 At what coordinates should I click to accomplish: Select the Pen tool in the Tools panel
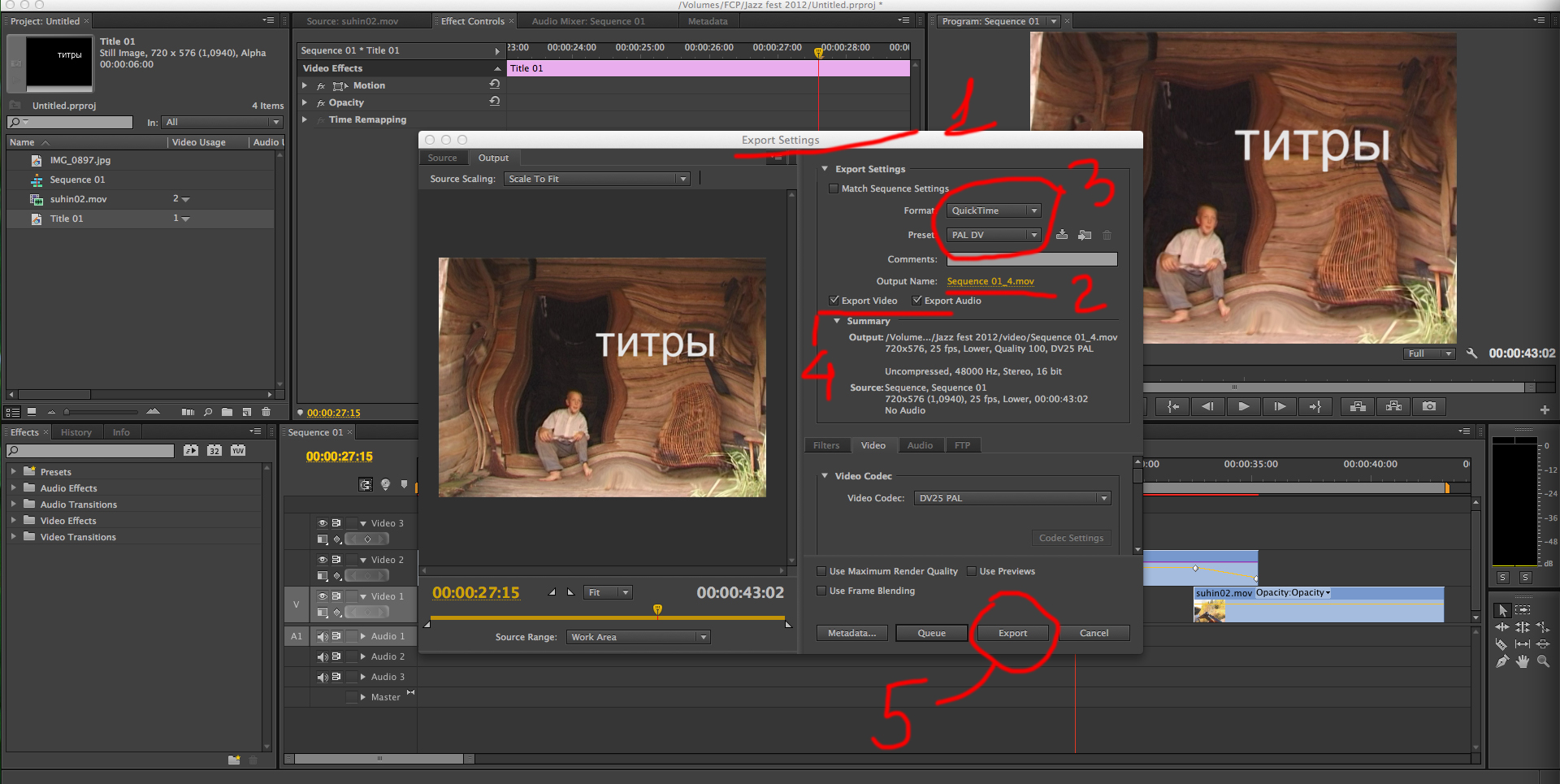pyautogui.click(x=1502, y=661)
